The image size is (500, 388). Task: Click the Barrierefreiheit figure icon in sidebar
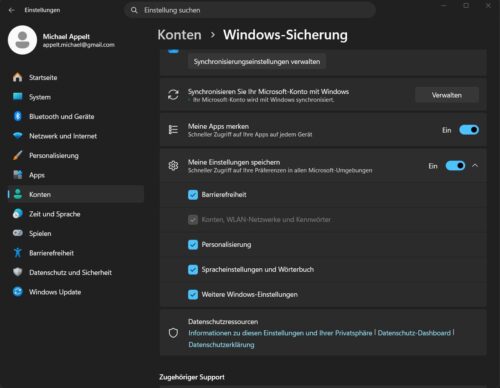(x=18, y=253)
